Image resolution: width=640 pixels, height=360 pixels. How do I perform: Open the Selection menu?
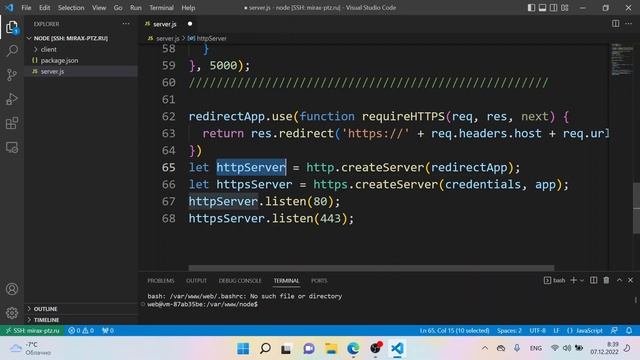[71, 8]
